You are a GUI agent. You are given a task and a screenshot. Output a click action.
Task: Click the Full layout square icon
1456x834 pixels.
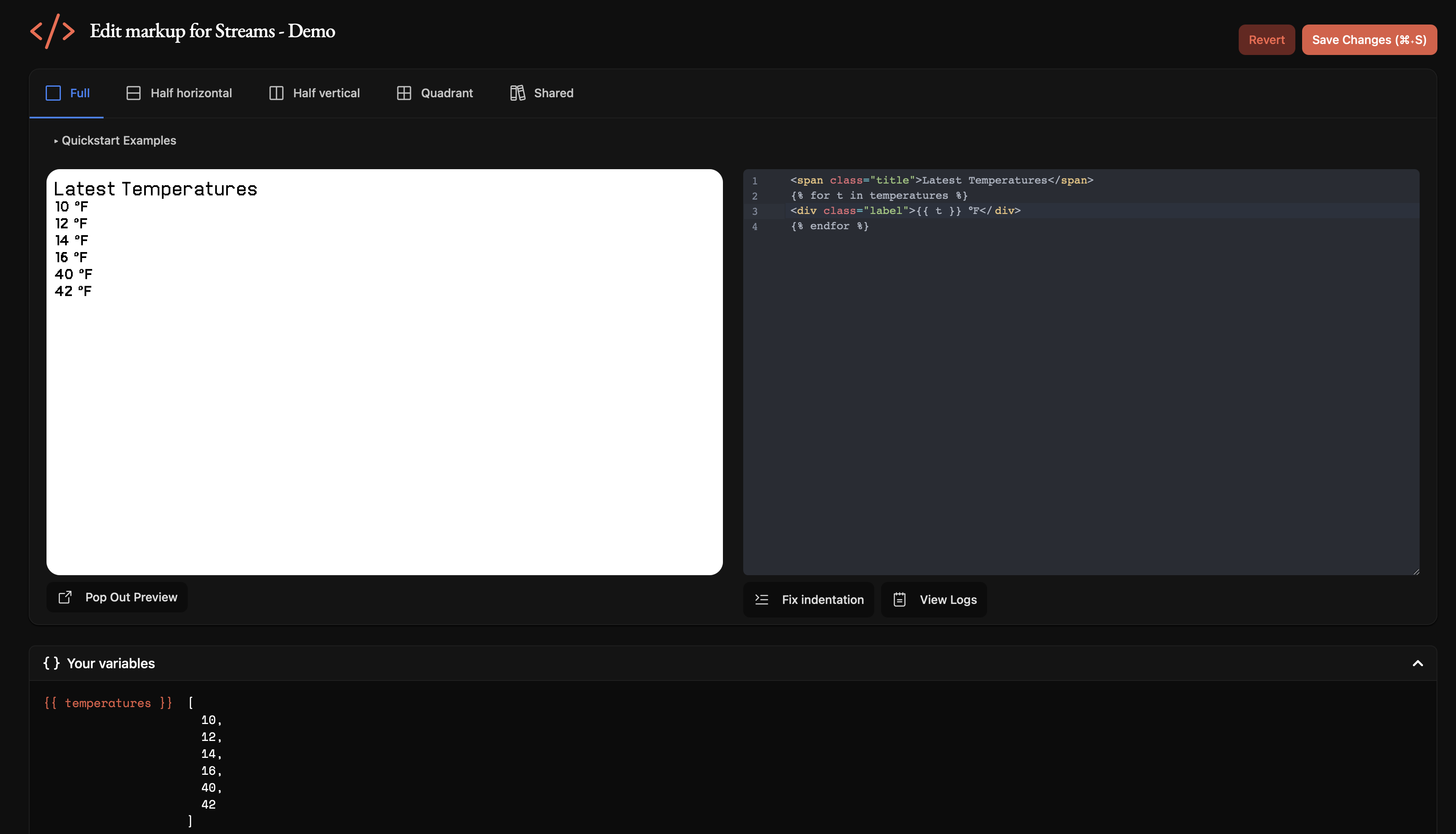click(x=53, y=93)
